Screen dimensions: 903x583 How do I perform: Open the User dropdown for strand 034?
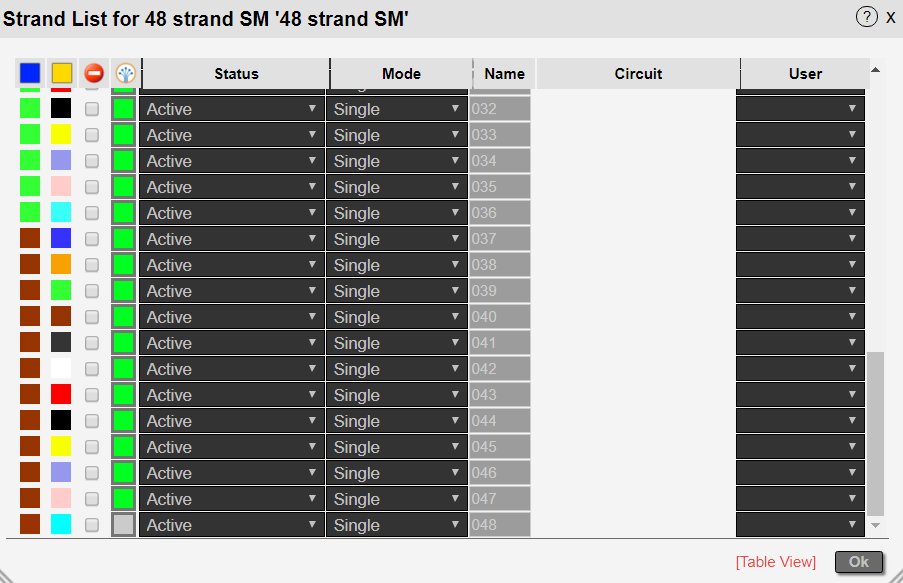(800, 161)
